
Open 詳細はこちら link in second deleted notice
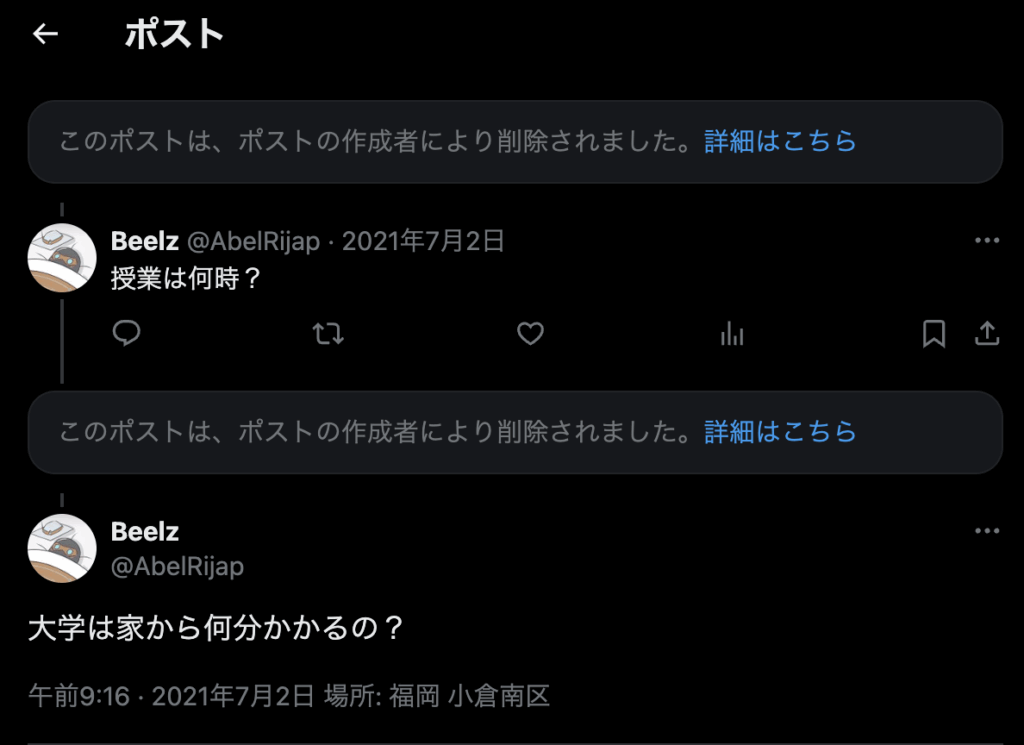[780, 432]
